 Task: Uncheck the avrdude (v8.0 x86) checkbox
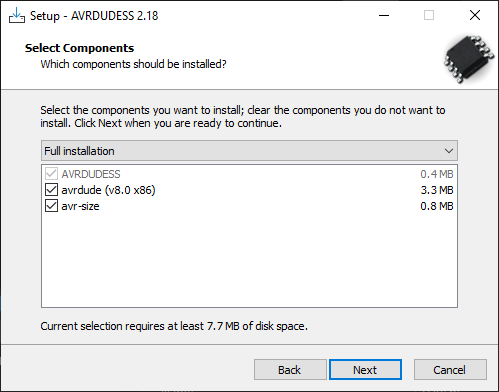point(51,190)
